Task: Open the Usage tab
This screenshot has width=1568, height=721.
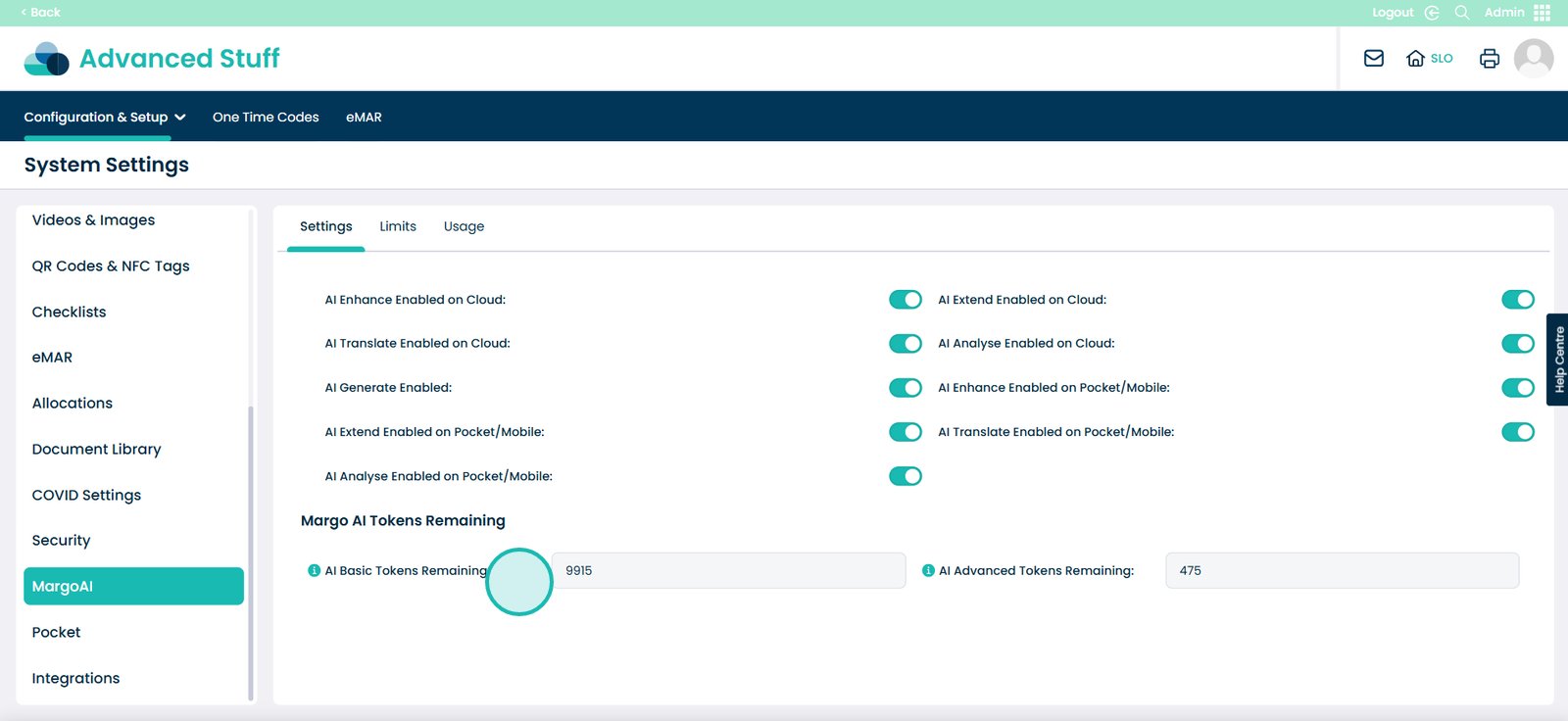Action: point(464,226)
